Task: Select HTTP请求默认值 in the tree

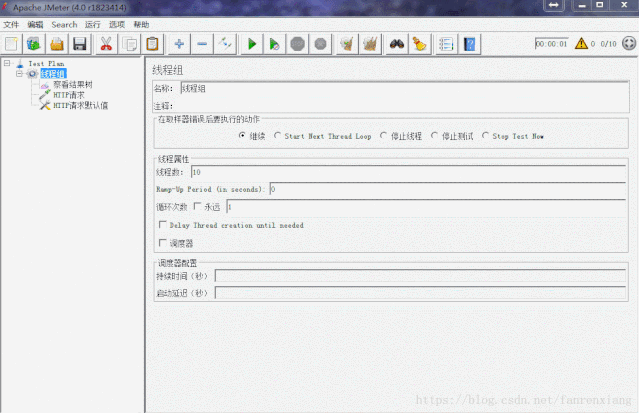Action: 80,105
